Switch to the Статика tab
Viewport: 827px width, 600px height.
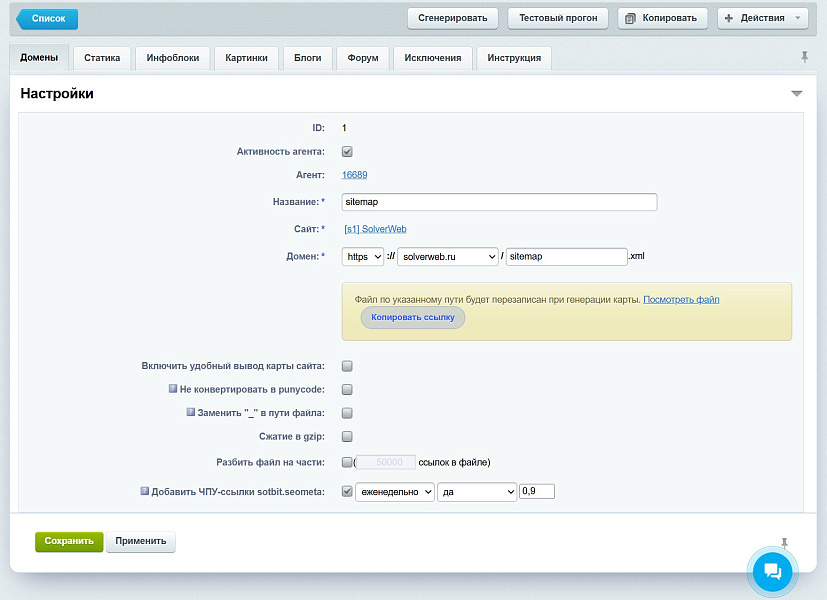(102, 58)
